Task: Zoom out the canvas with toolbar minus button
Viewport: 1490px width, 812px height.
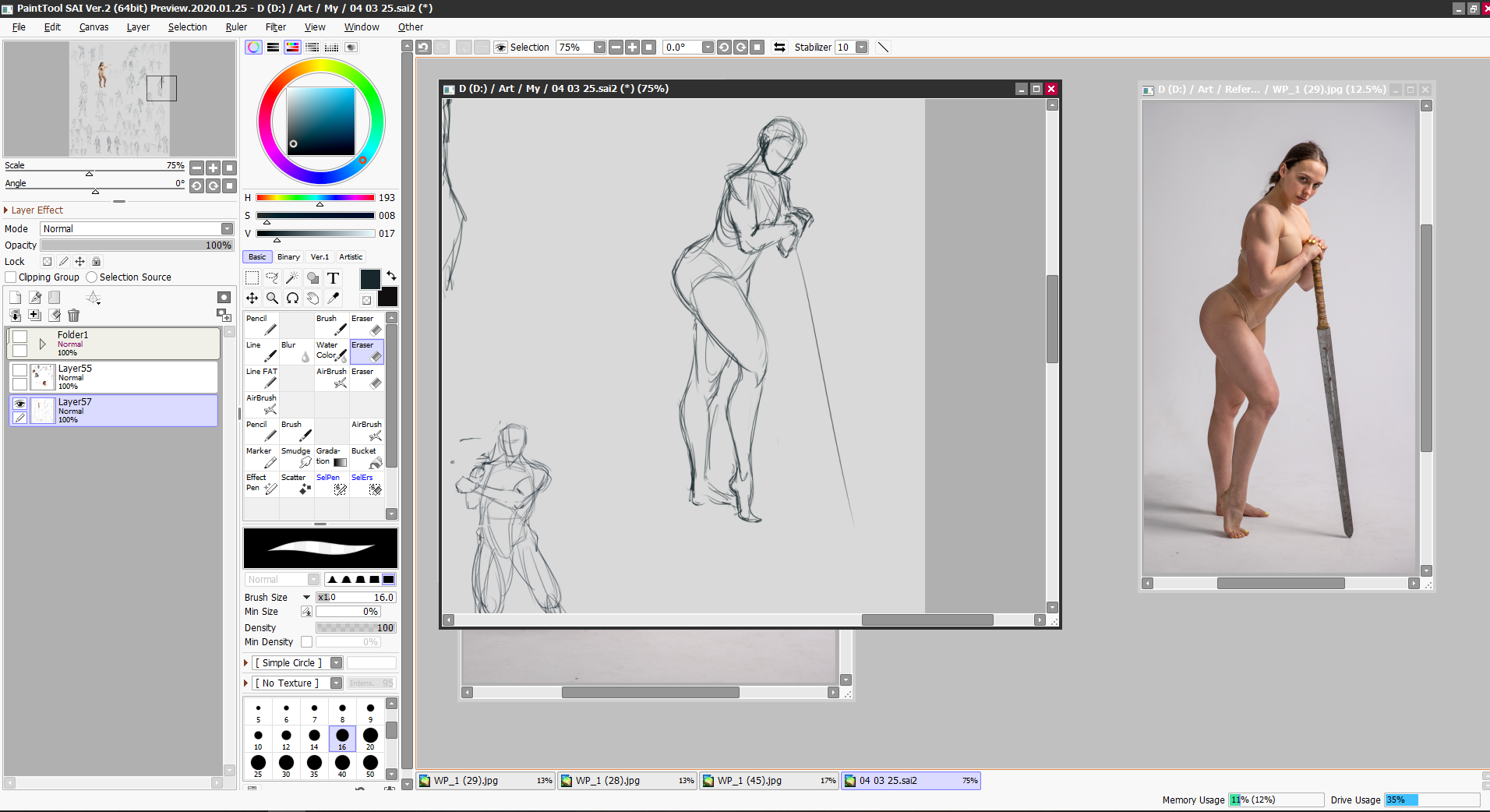Action: click(616, 48)
